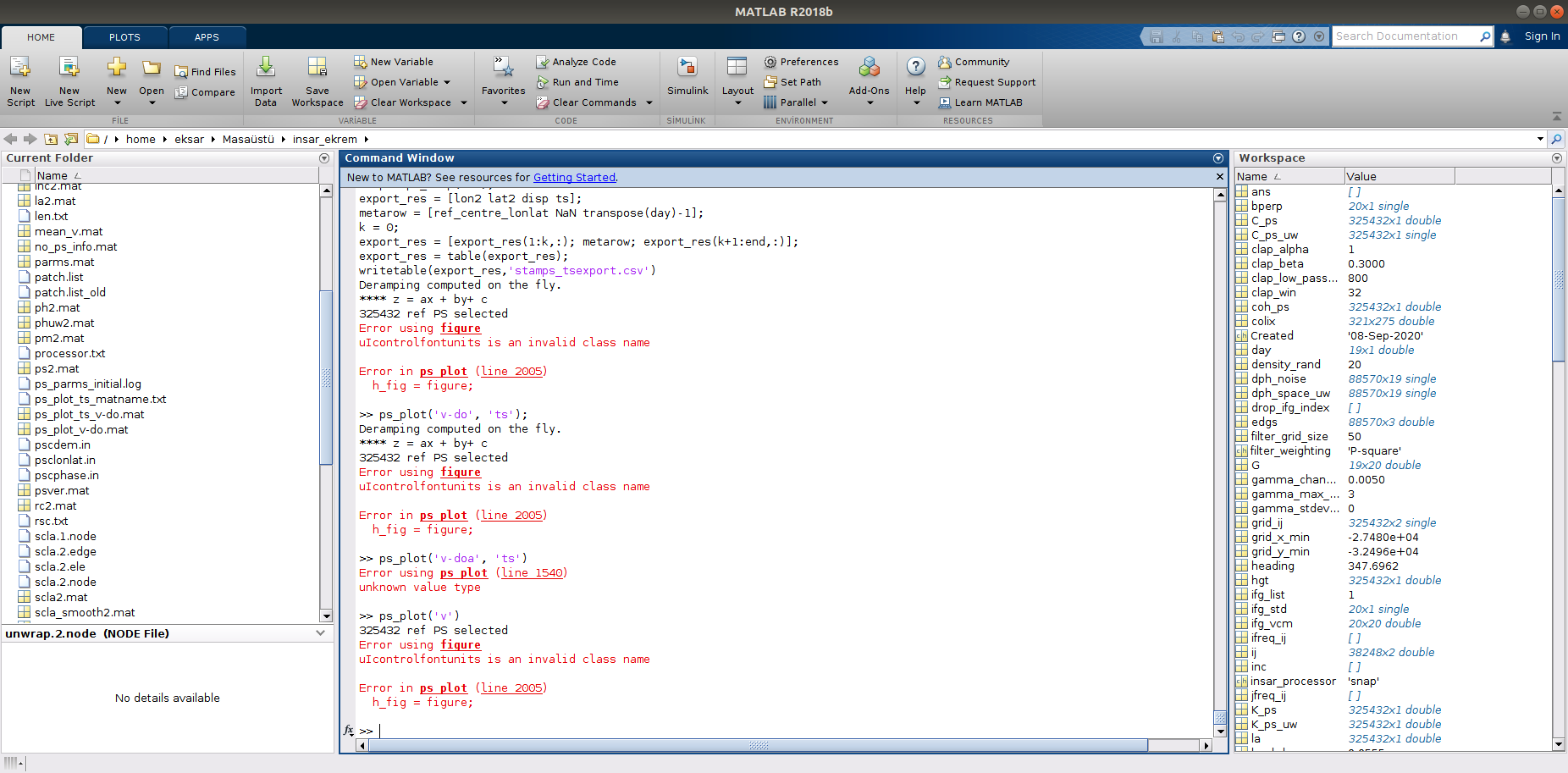The image size is (1568, 773).
Task: Open the Workspace panel actions menu
Action: tap(1557, 158)
